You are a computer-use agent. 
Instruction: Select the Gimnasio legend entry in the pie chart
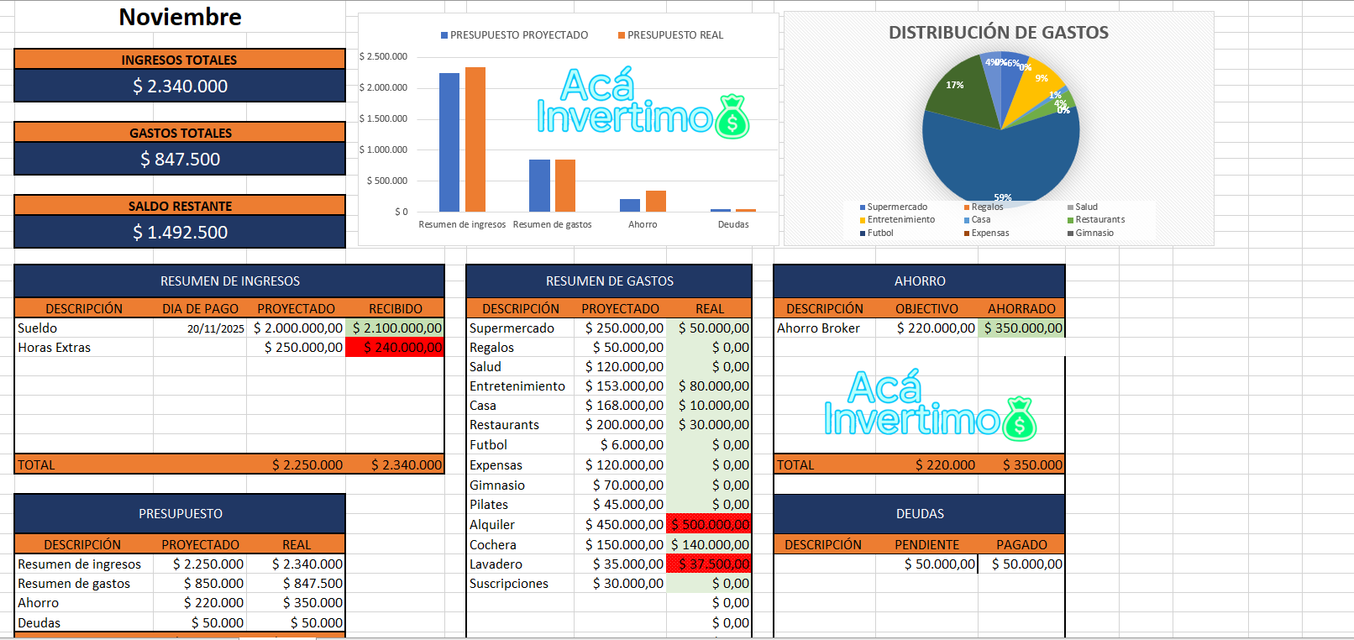(1094, 233)
